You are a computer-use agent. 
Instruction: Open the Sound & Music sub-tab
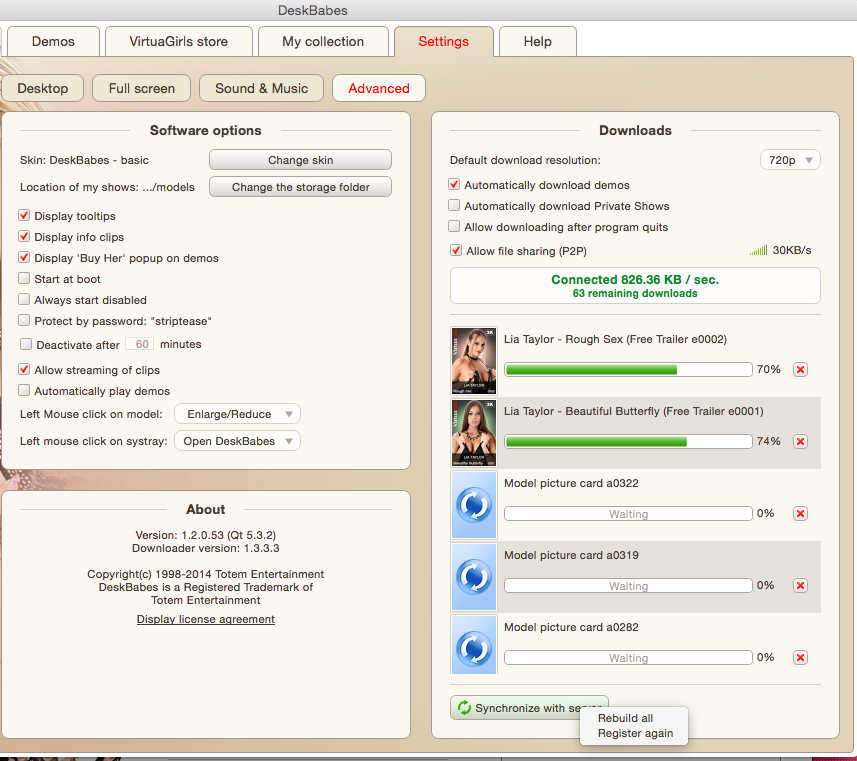(x=261, y=89)
